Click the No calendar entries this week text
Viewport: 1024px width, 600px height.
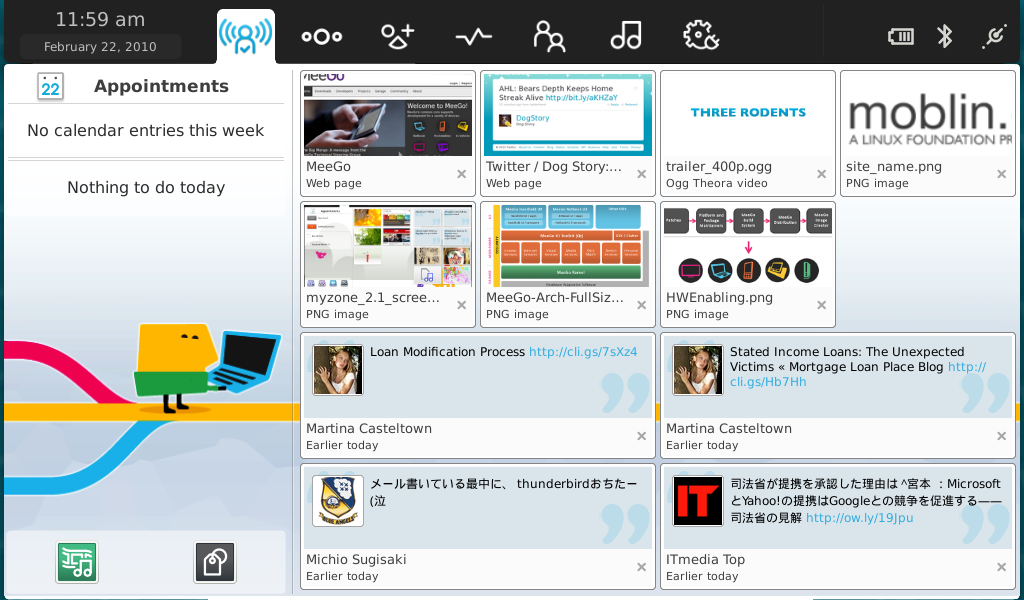[x=146, y=131]
